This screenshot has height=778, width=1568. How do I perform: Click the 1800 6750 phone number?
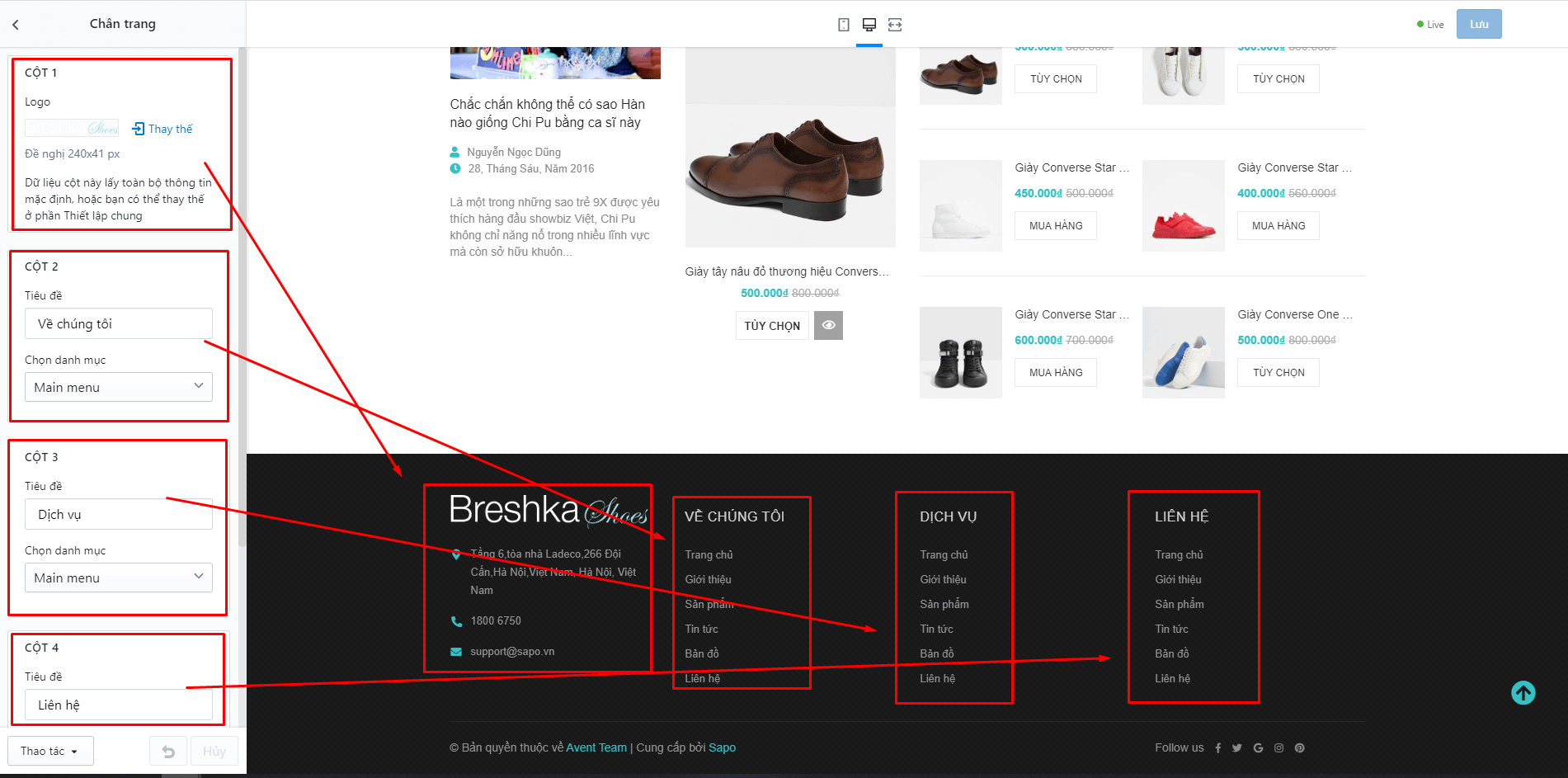[496, 621]
